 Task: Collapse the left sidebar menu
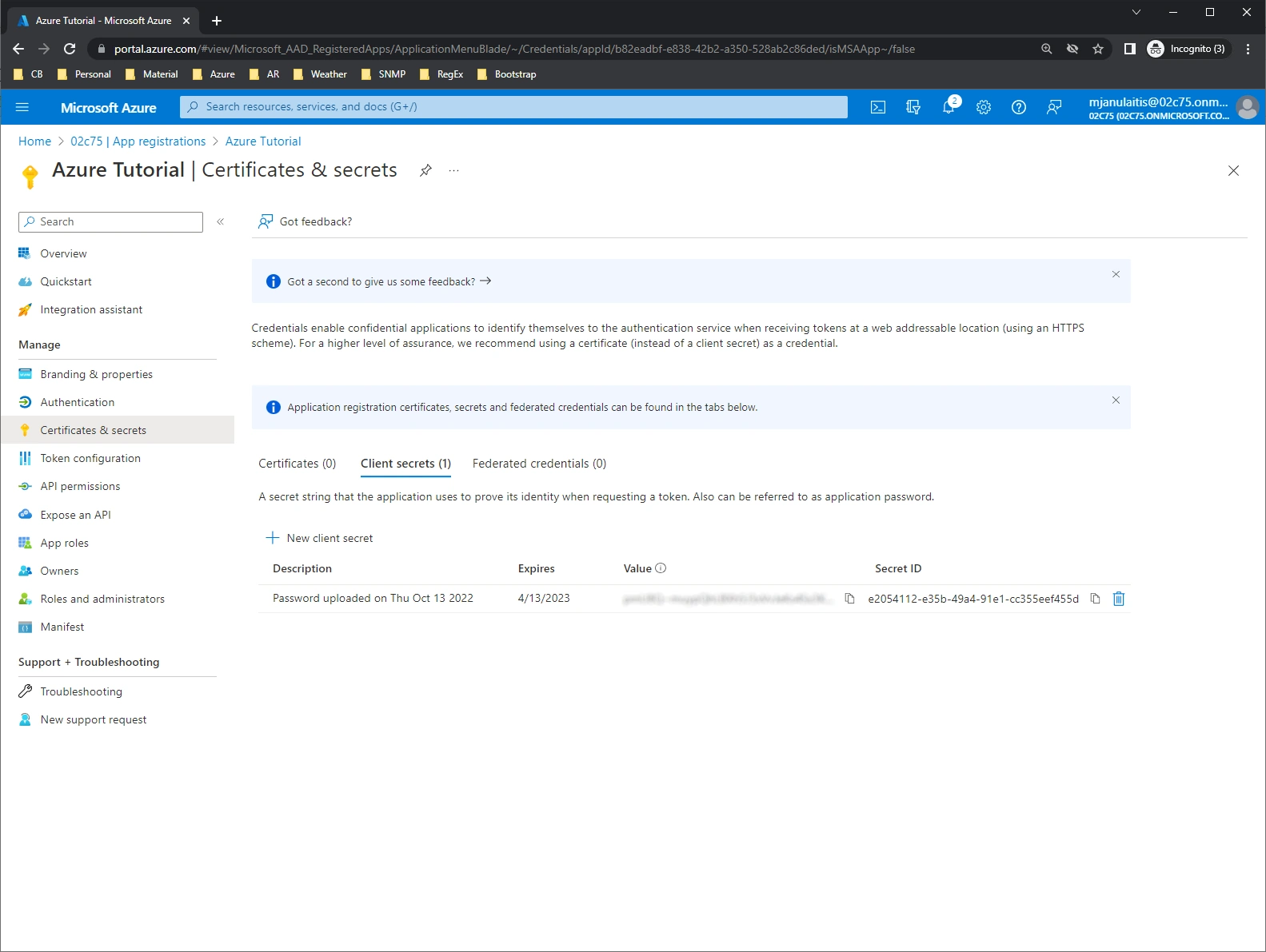coord(221,221)
